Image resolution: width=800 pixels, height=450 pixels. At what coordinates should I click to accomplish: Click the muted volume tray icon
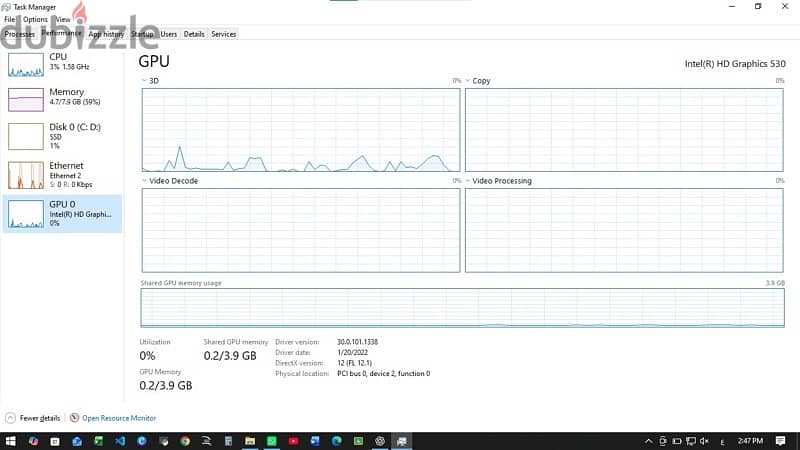click(x=705, y=441)
